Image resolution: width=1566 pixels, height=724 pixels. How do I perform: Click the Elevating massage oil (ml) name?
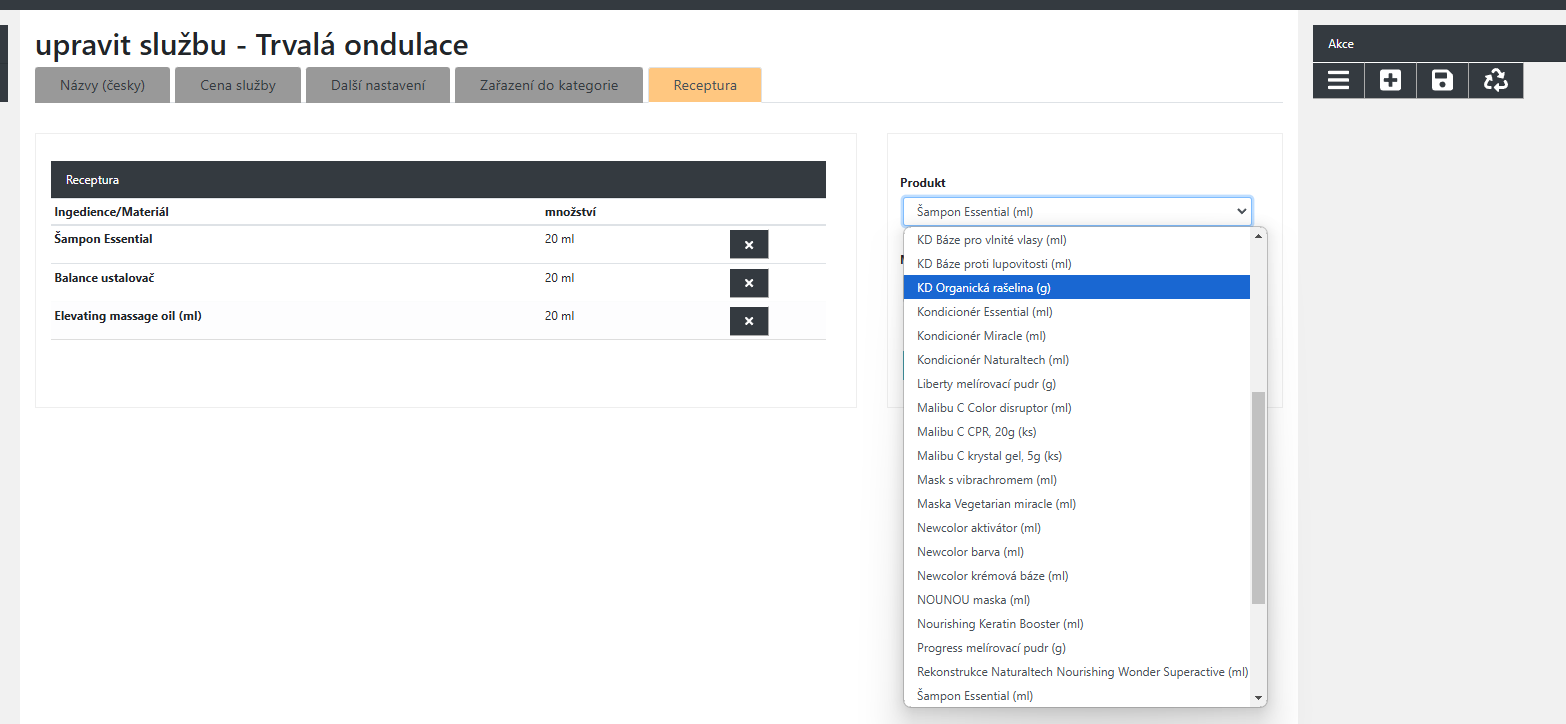[x=128, y=315]
